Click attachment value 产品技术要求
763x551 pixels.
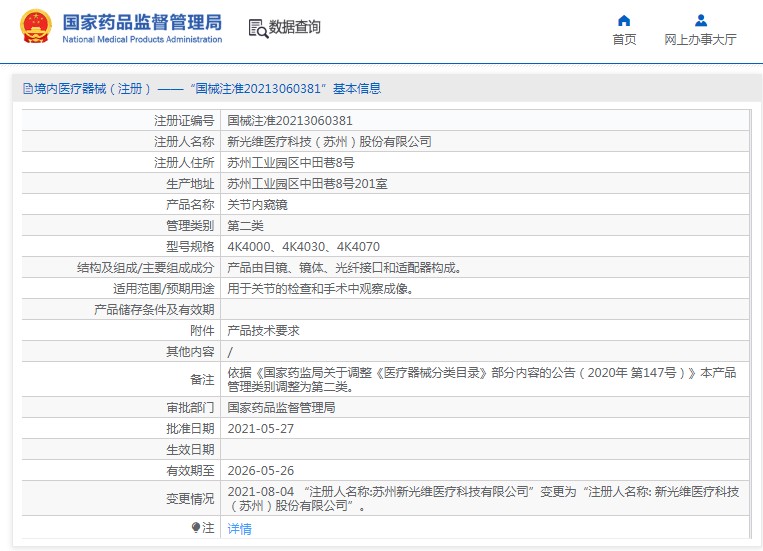pos(263,331)
